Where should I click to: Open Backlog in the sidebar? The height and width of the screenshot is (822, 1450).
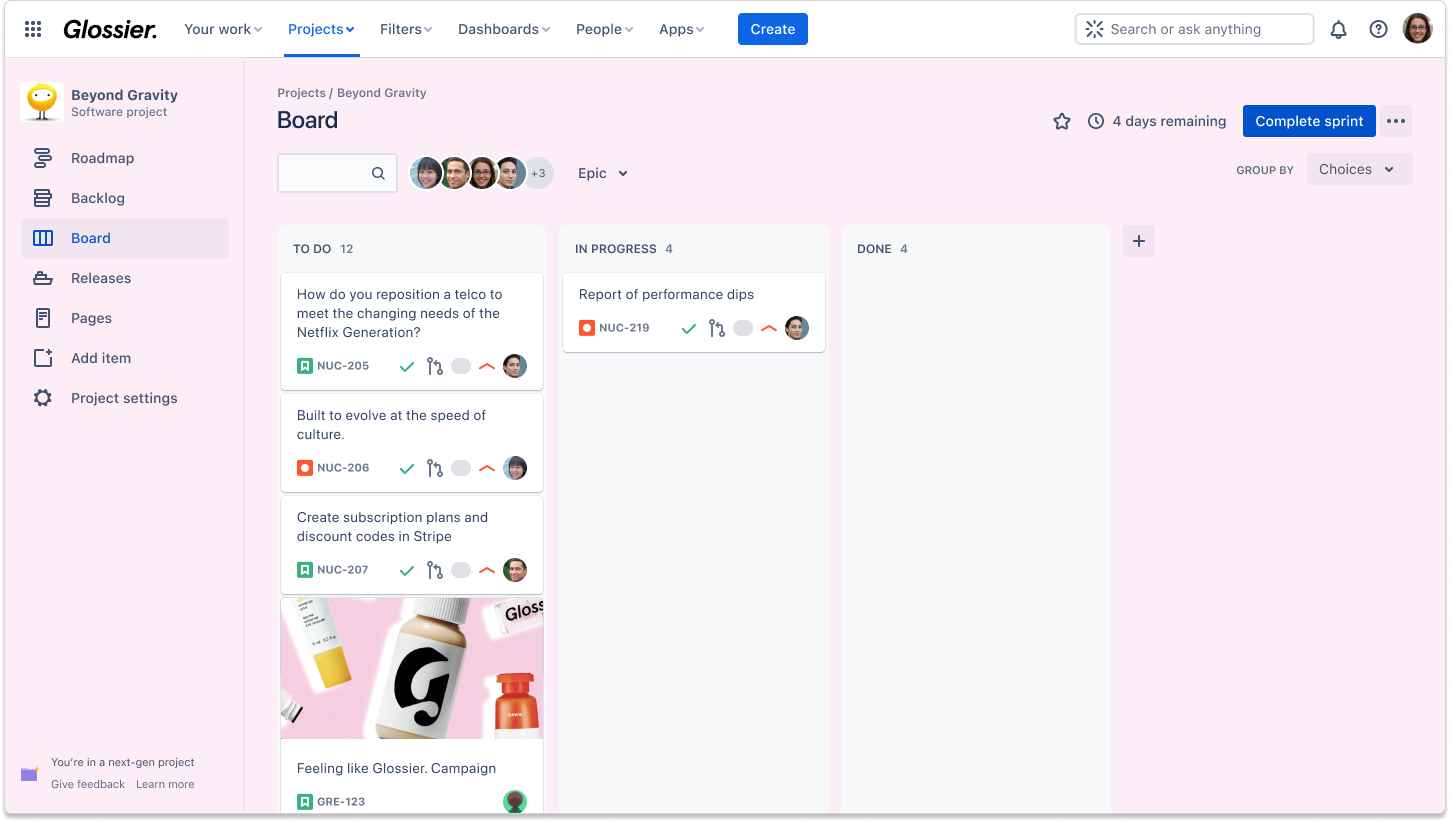click(x=125, y=198)
